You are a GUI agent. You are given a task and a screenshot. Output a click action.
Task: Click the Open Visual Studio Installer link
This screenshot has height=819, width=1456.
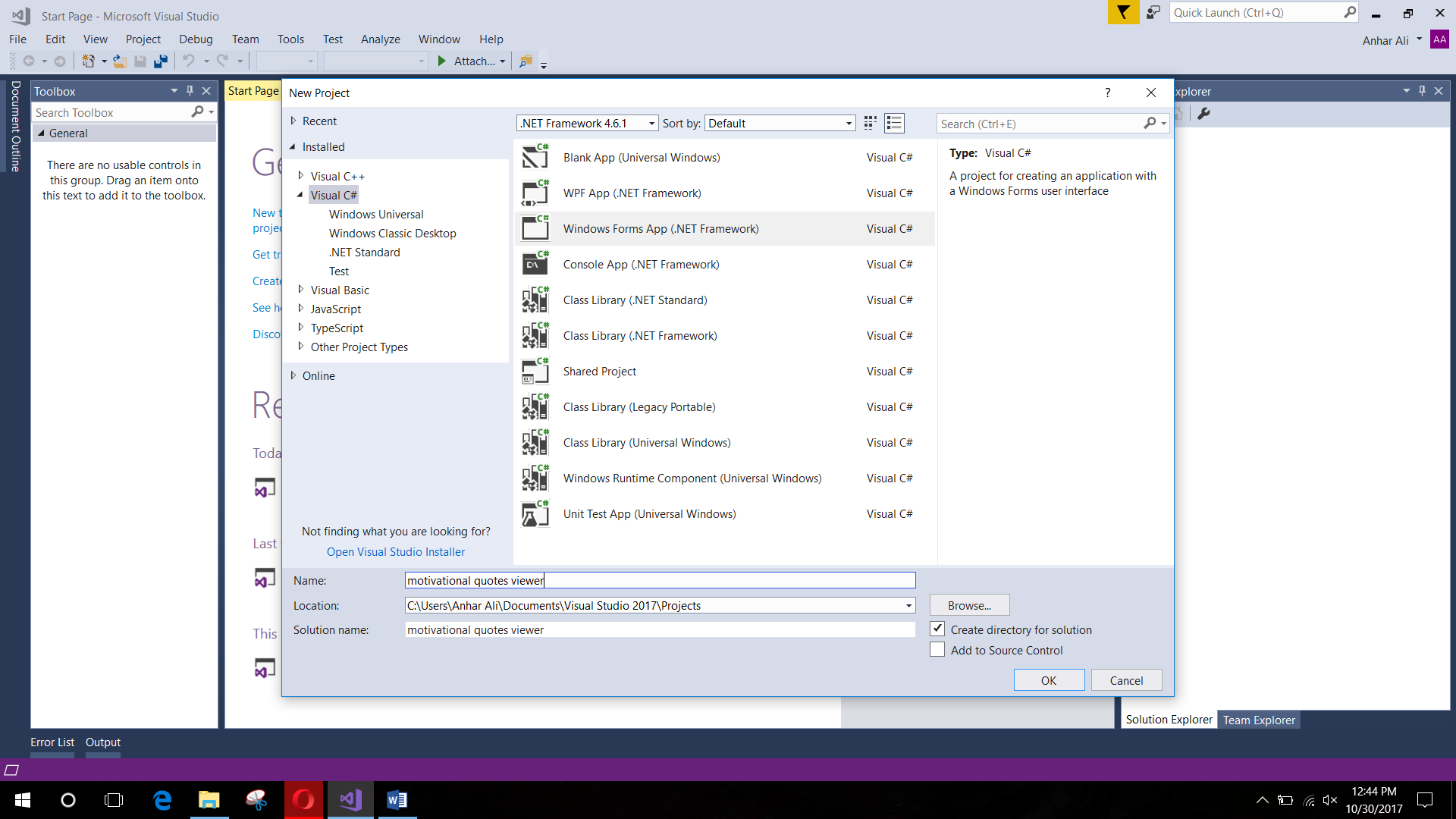(x=395, y=551)
